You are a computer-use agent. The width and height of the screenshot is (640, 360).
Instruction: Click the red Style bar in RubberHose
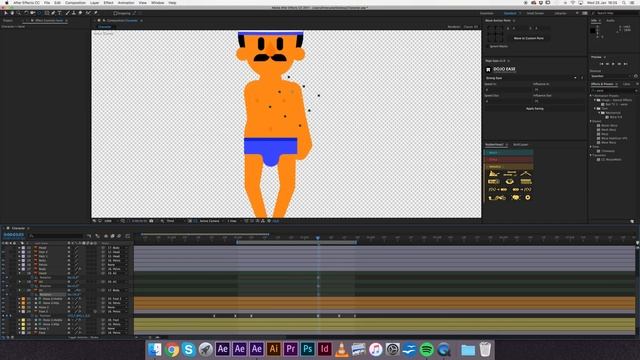(509, 160)
